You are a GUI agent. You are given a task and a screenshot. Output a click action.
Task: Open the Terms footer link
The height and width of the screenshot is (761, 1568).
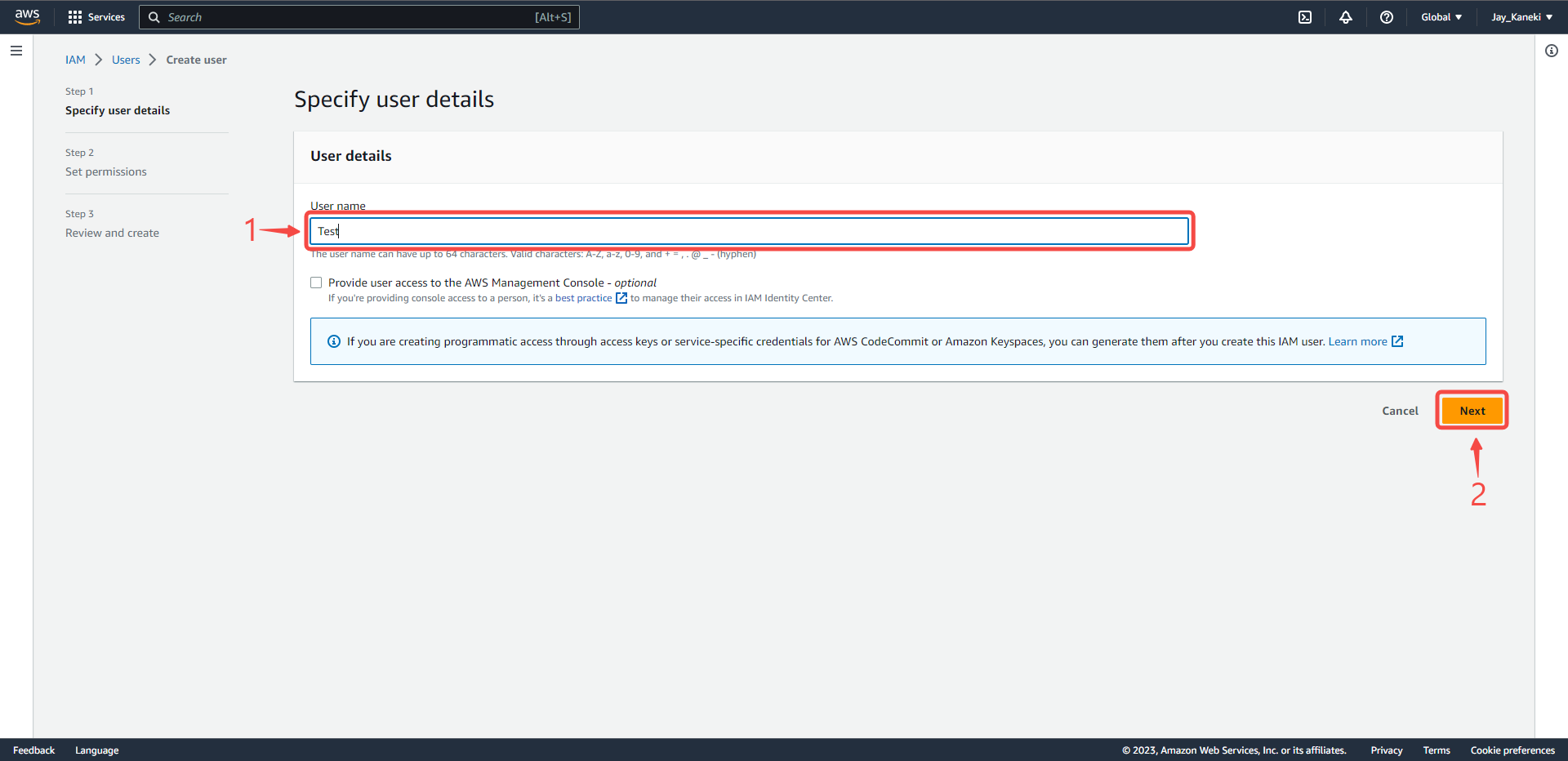(1437, 750)
